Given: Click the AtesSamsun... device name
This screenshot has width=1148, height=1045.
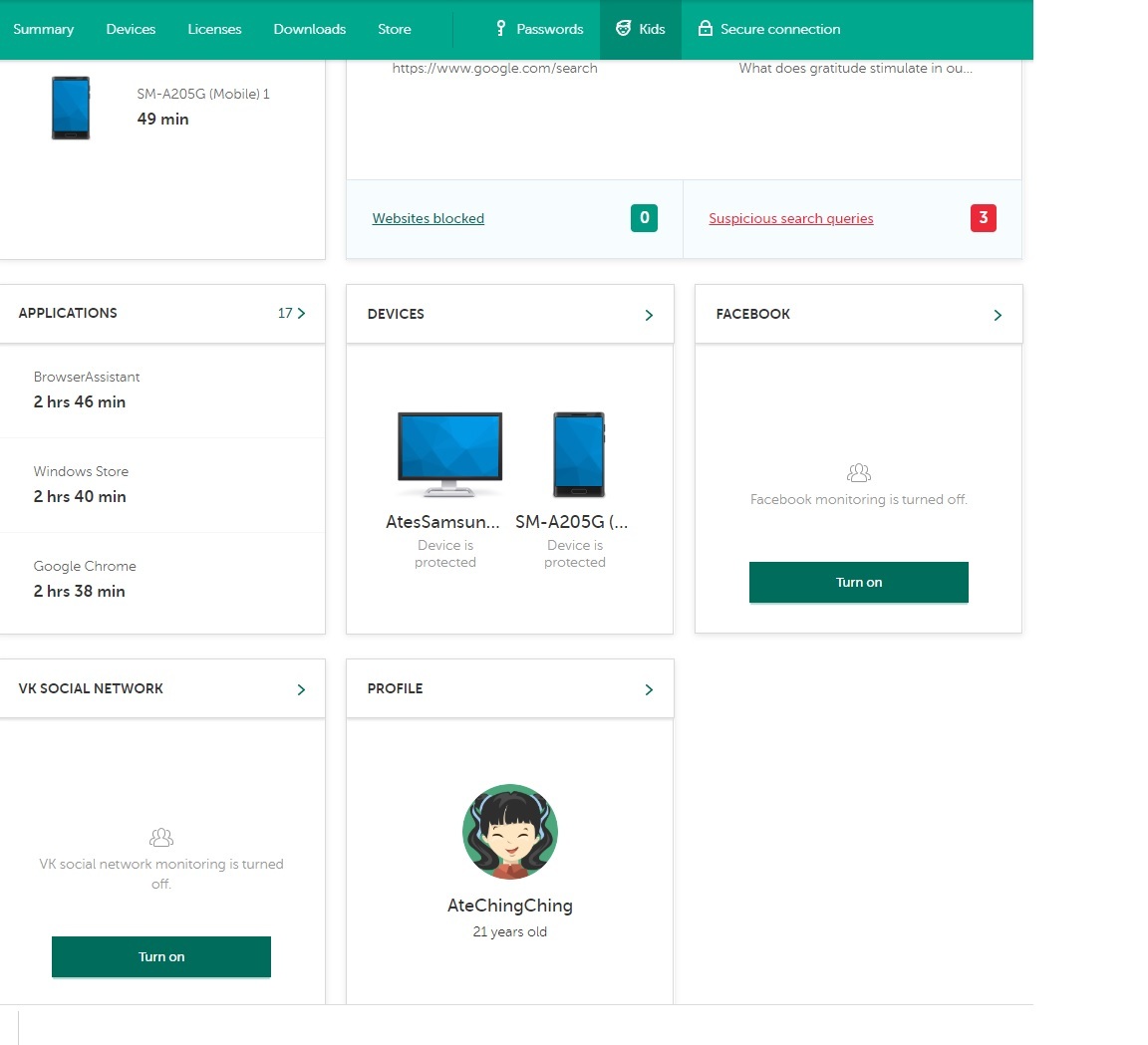Looking at the screenshot, I should pyautogui.click(x=442, y=522).
